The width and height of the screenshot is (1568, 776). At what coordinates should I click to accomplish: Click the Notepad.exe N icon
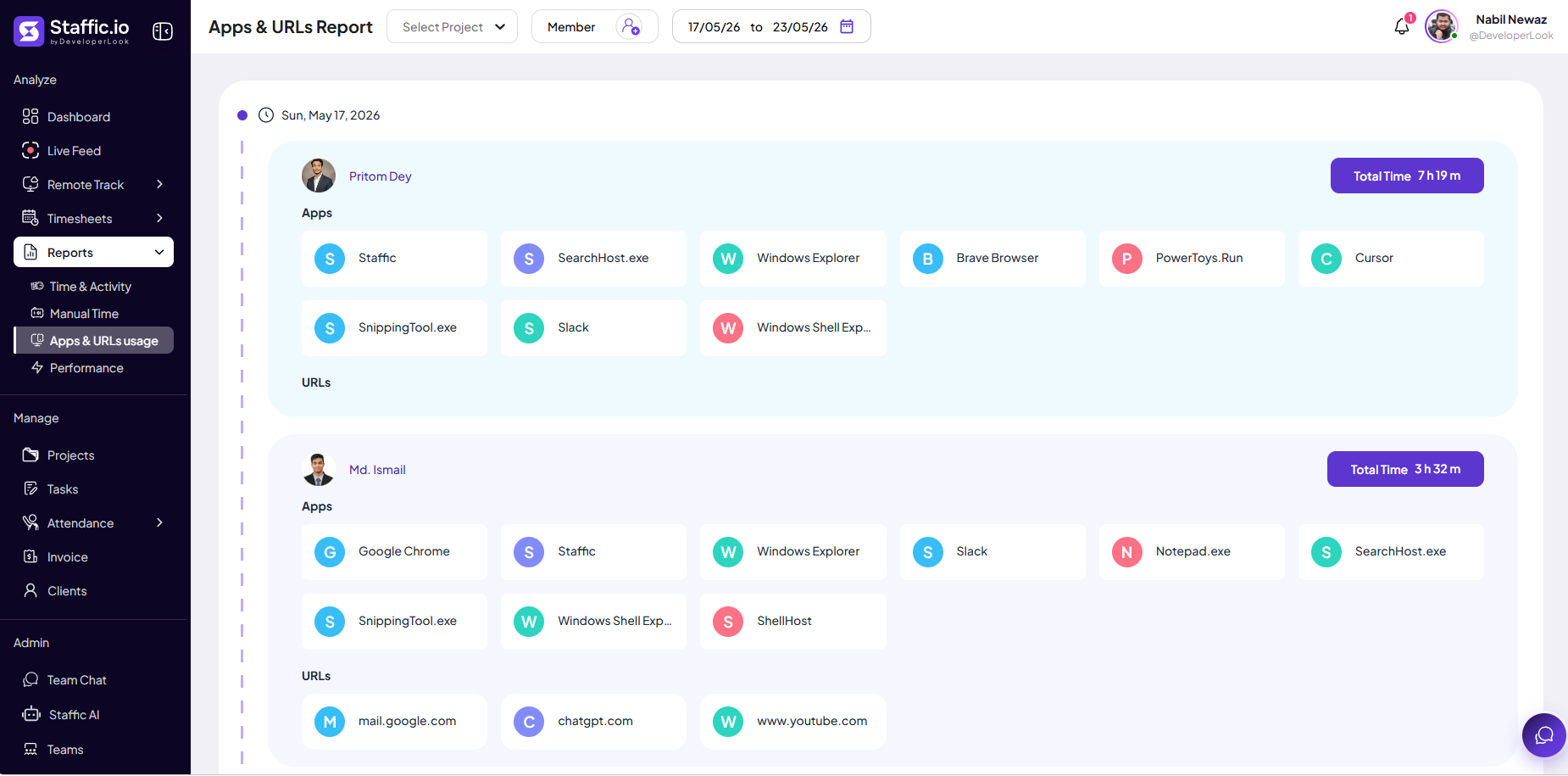click(x=1126, y=552)
